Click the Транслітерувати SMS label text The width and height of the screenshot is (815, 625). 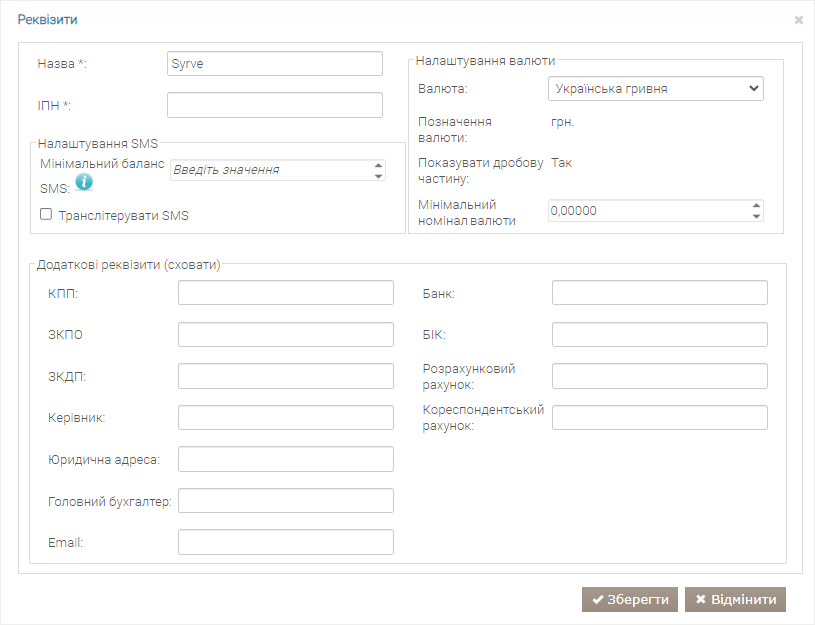(x=124, y=215)
